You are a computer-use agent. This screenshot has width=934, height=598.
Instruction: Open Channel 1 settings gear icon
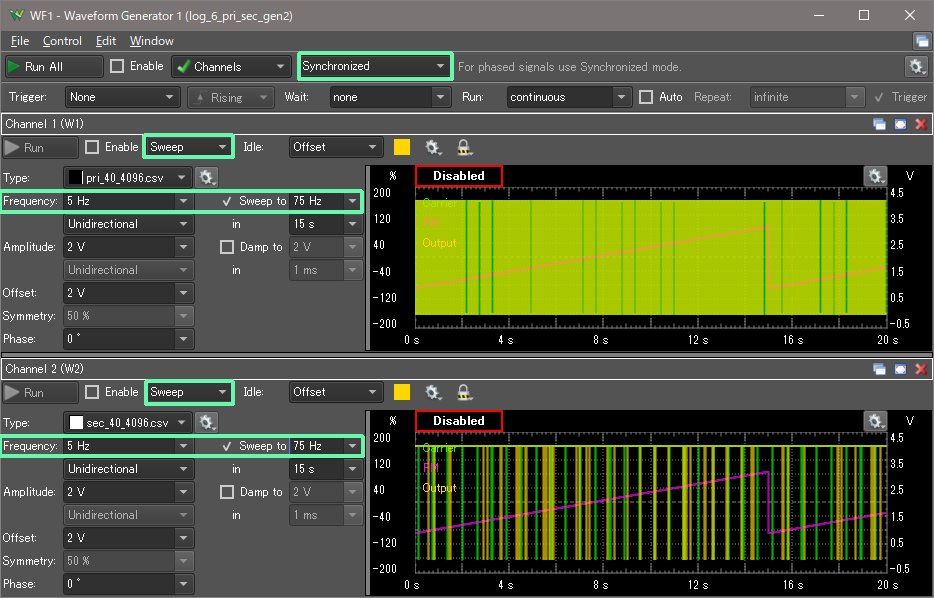(x=433, y=147)
